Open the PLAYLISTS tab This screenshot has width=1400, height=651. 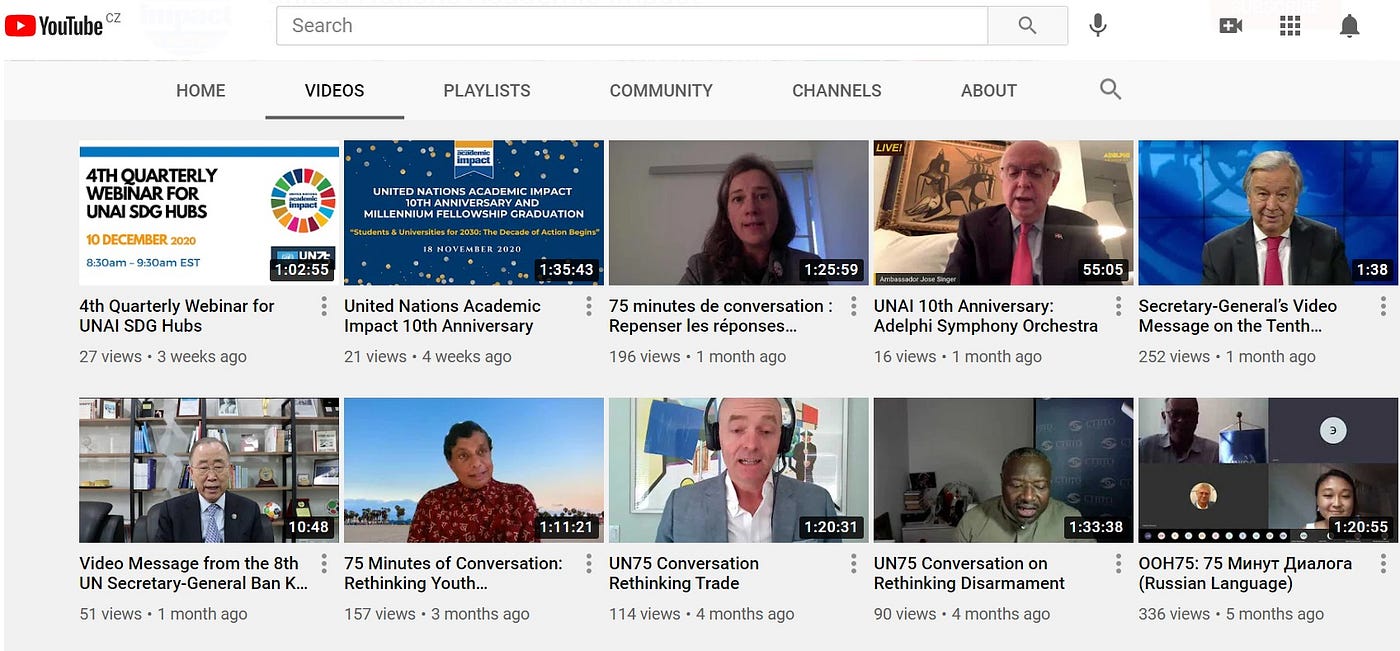(487, 90)
